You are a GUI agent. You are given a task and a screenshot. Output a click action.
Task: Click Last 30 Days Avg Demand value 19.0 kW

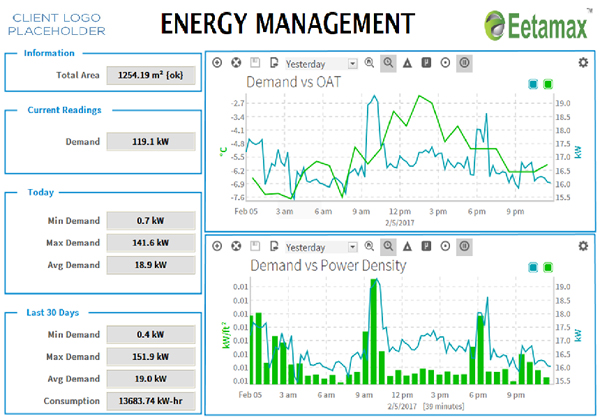151,379
